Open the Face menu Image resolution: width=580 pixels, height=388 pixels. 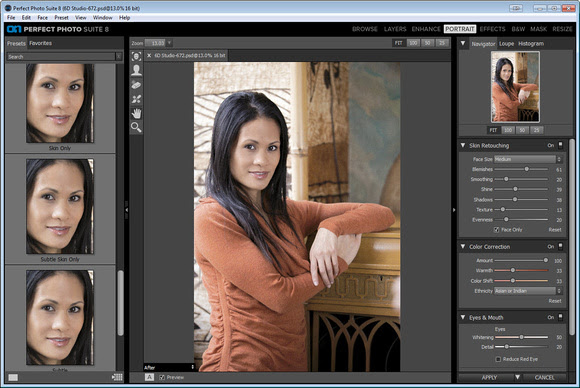43,17
